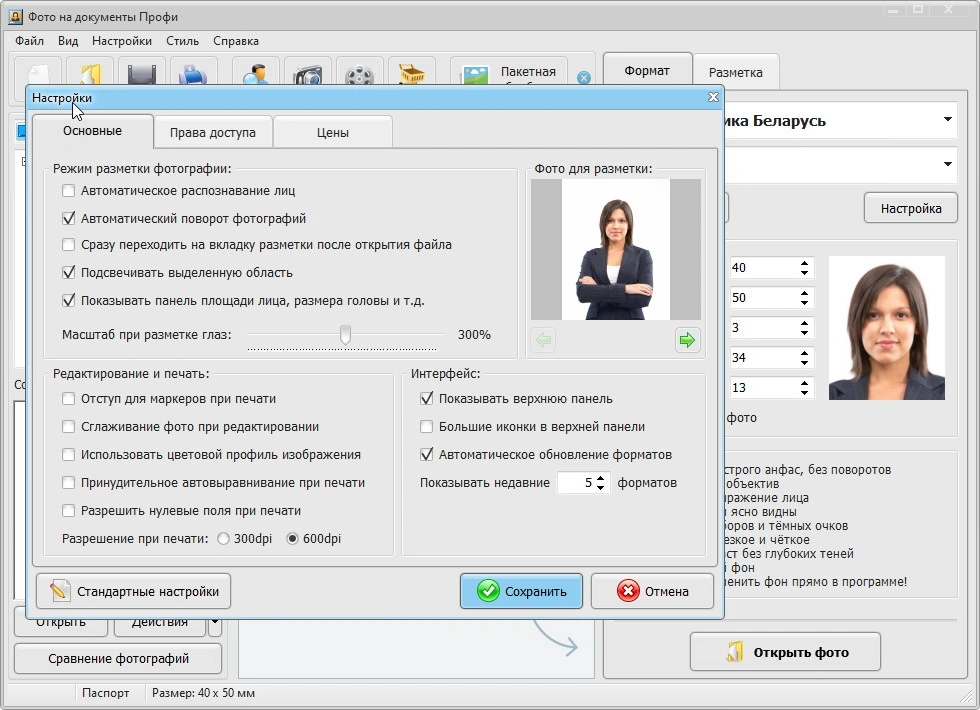980x710 pixels.
Task: Click the Пакетная landscape picture icon
Action: tap(475, 74)
